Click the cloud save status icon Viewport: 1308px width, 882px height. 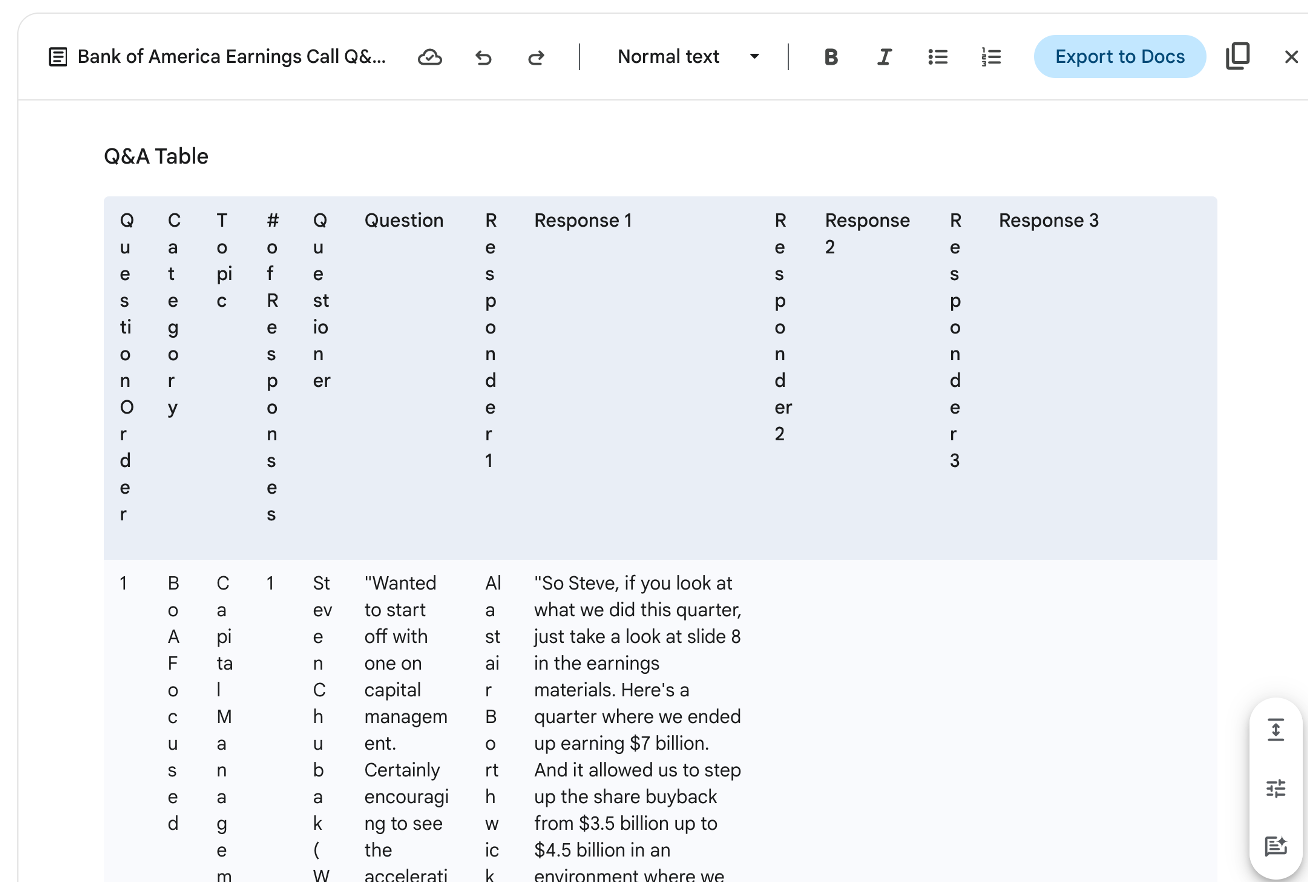(430, 57)
